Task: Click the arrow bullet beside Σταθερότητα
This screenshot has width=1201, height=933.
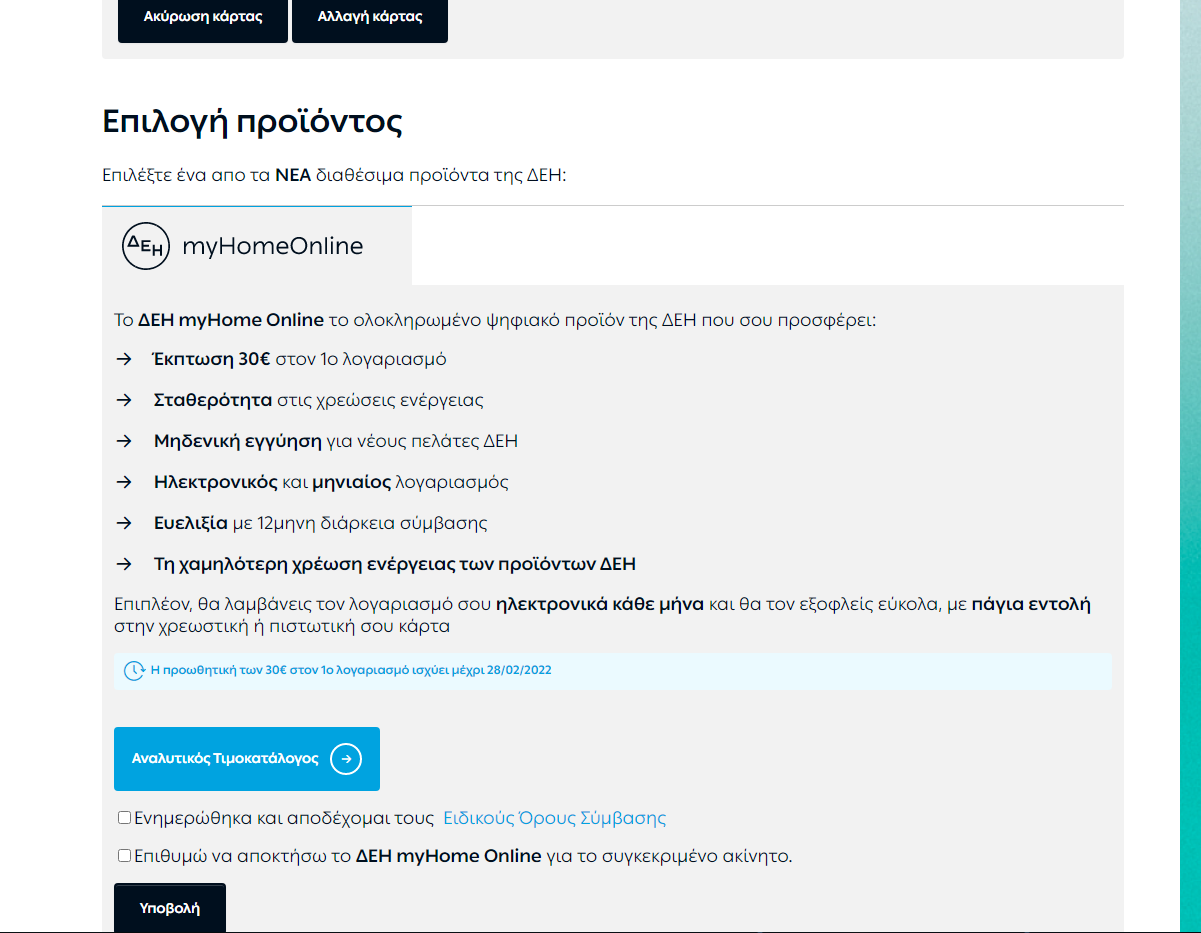Action: (x=124, y=400)
